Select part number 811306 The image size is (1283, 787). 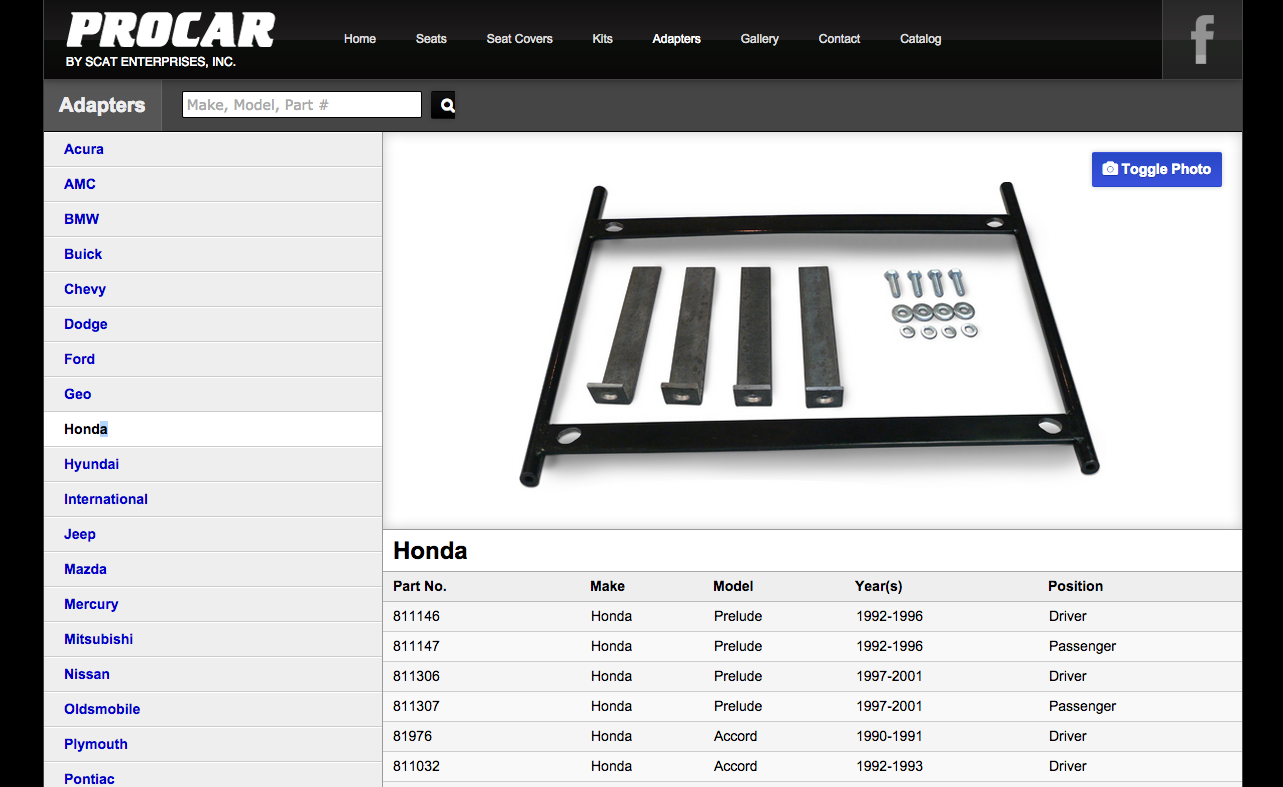pos(416,676)
